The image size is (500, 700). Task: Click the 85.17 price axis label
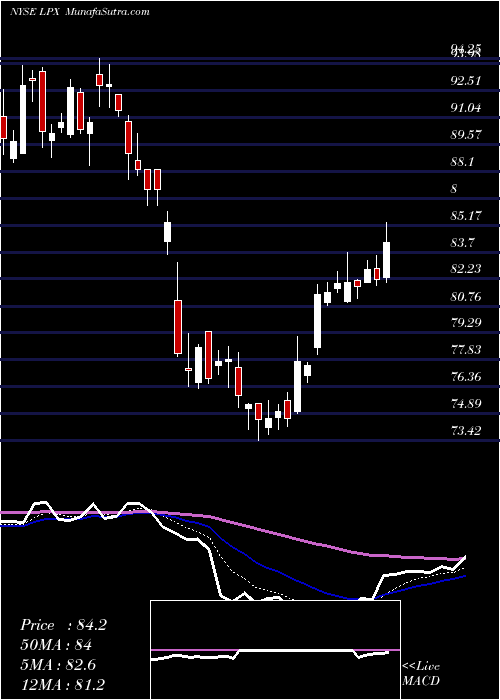click(x=466, y=216)
